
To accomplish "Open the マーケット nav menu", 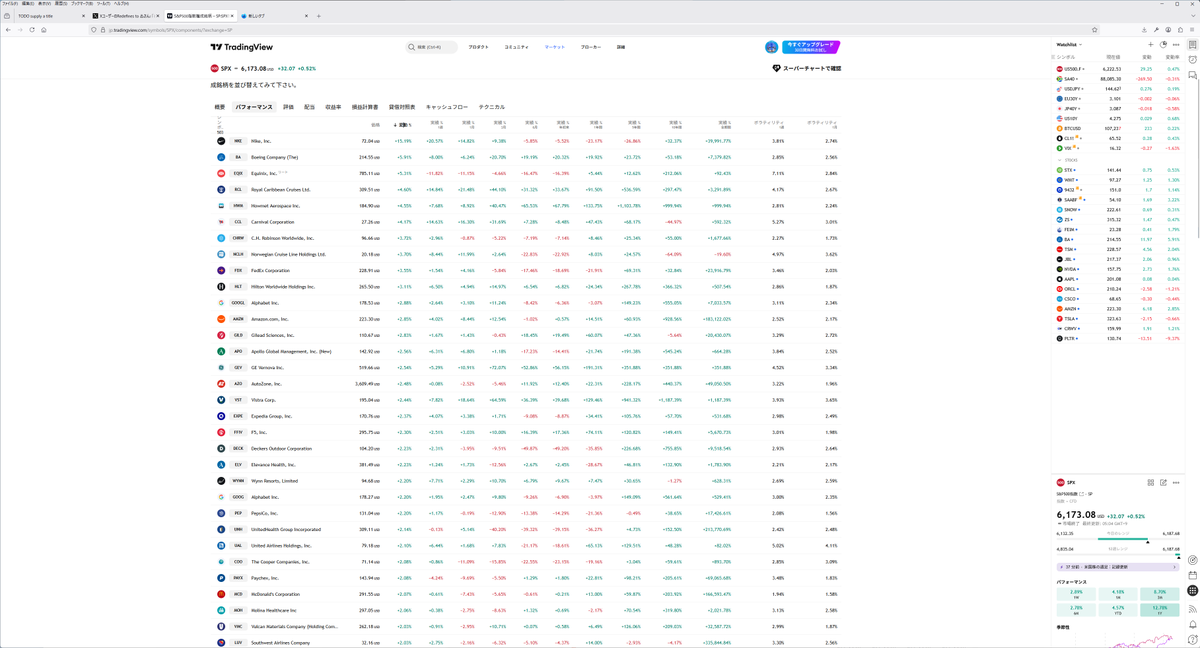I will pos(554,47).
